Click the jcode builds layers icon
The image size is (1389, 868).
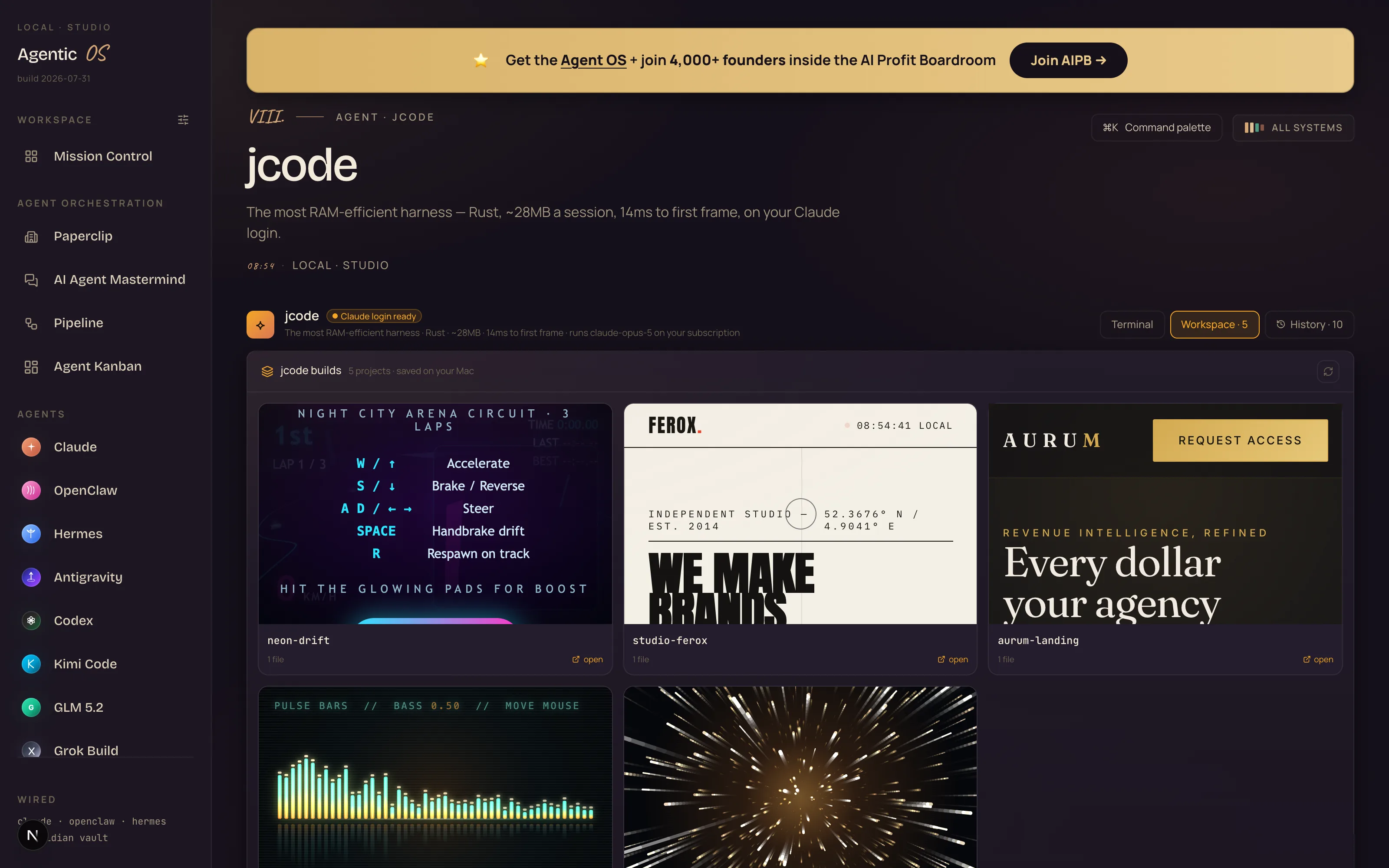267,372
